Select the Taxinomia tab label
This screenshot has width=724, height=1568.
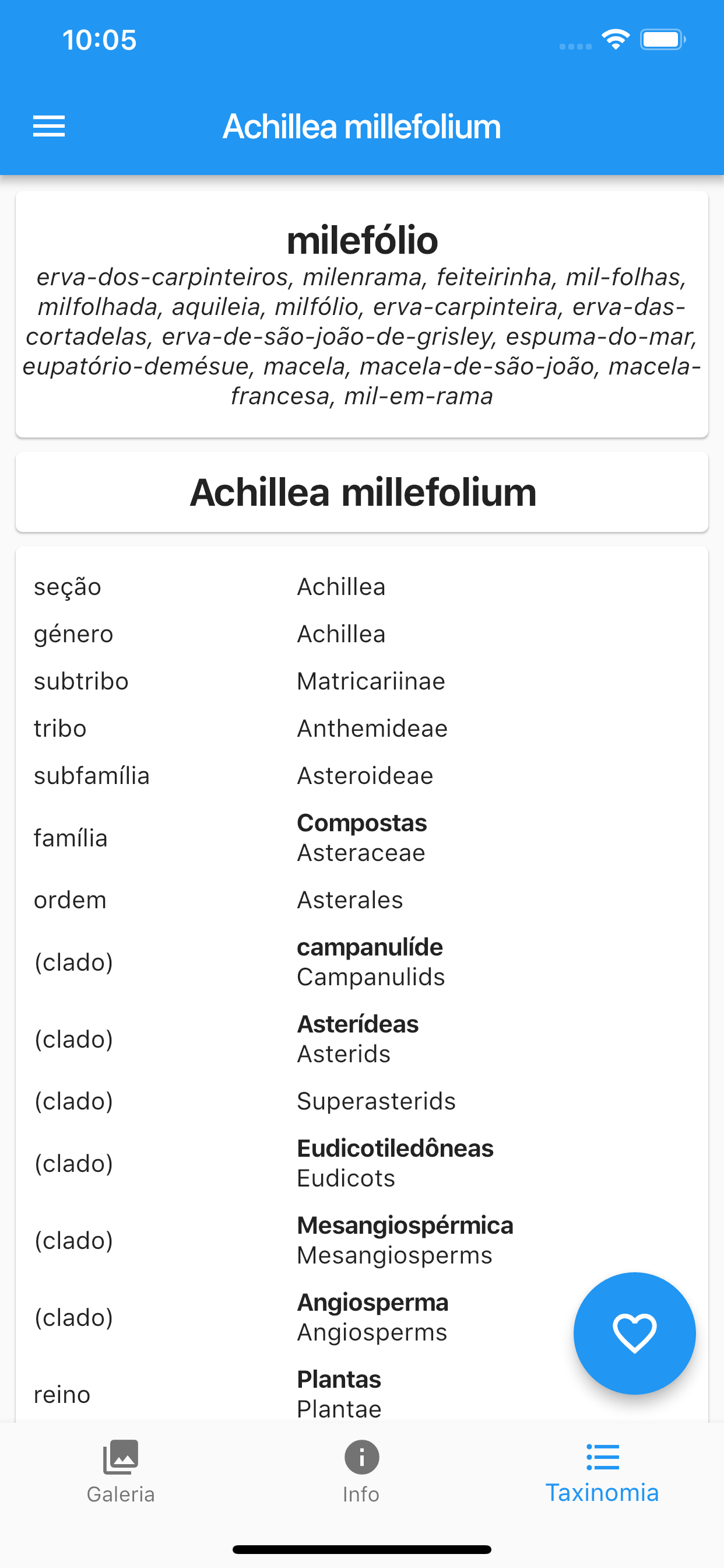602,1493
